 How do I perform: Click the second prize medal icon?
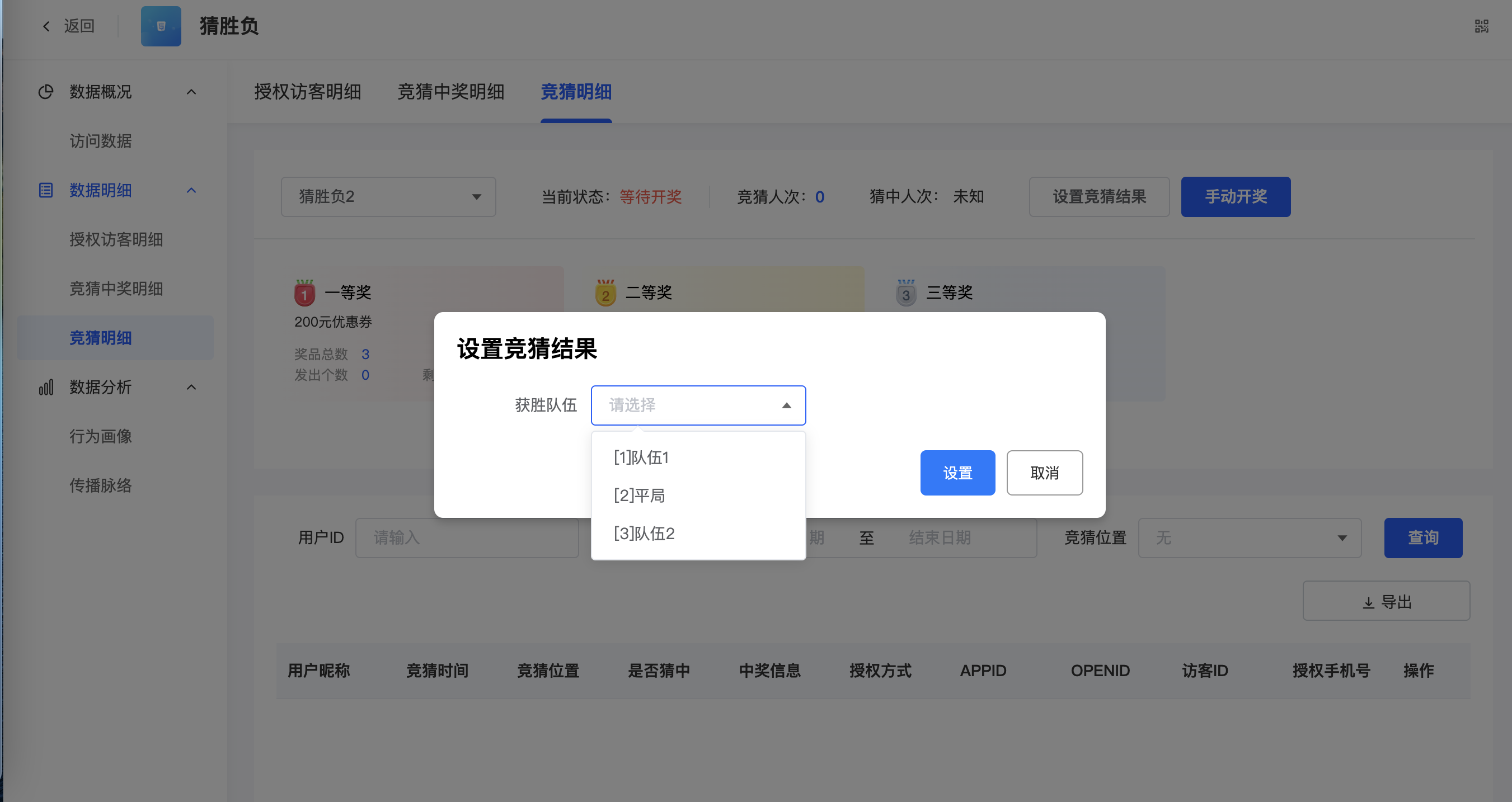(605, 293)
